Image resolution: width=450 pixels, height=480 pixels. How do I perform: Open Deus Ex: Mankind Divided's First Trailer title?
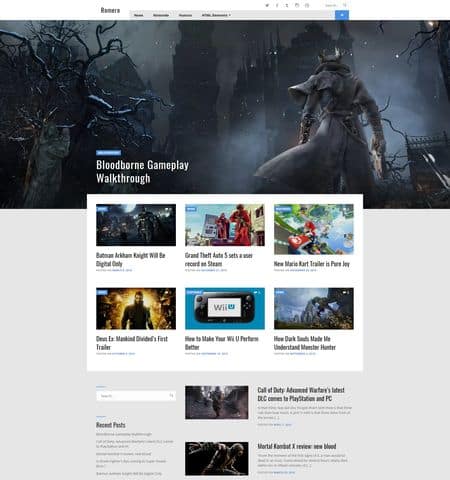pos(132,343)
